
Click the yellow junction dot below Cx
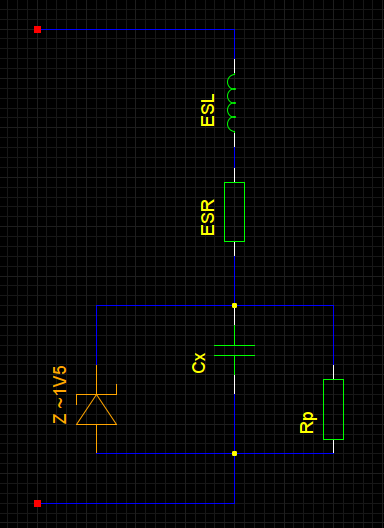point(234,453)
